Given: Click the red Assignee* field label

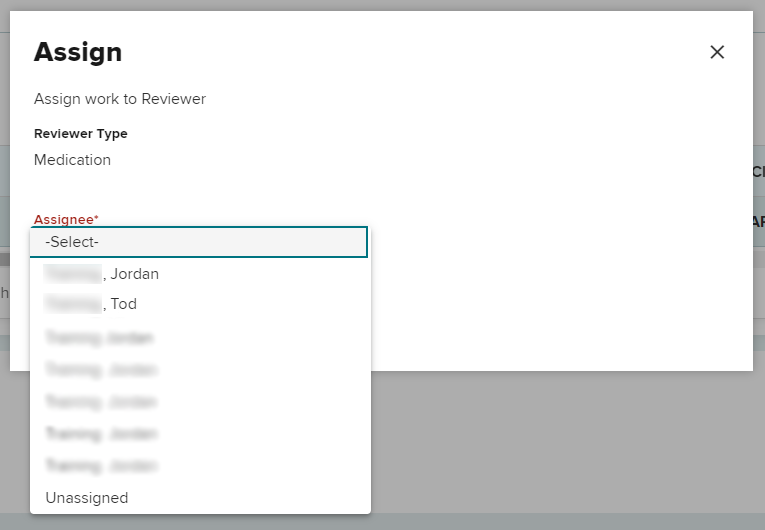Looking at the screenshot, I should [66, 219].
